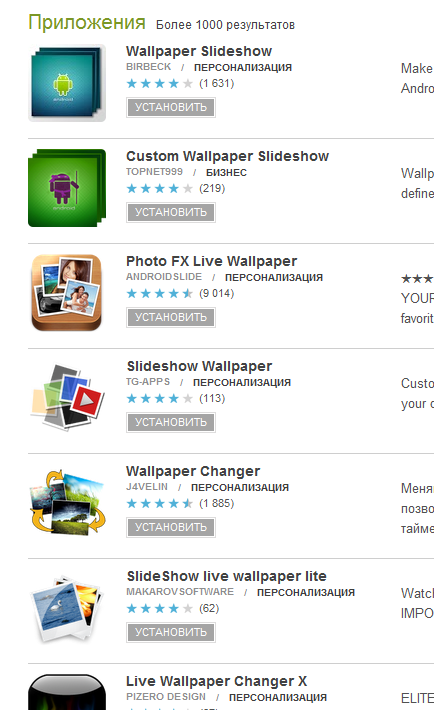
Task: Open the Live Wallpaper Changer X icon
Action: pos(67,692)
